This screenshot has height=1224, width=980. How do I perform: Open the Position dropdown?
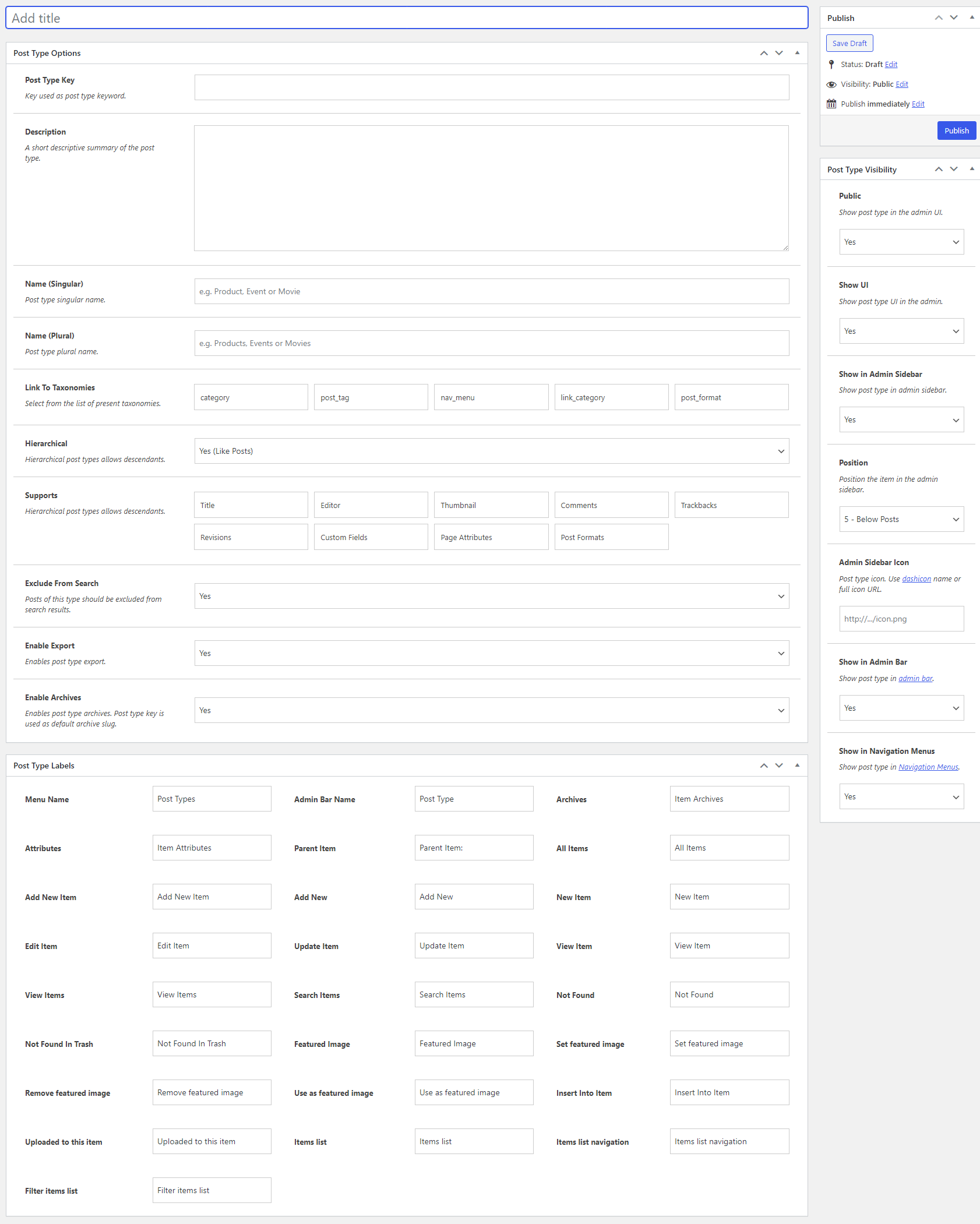click(x=901, y=519)
